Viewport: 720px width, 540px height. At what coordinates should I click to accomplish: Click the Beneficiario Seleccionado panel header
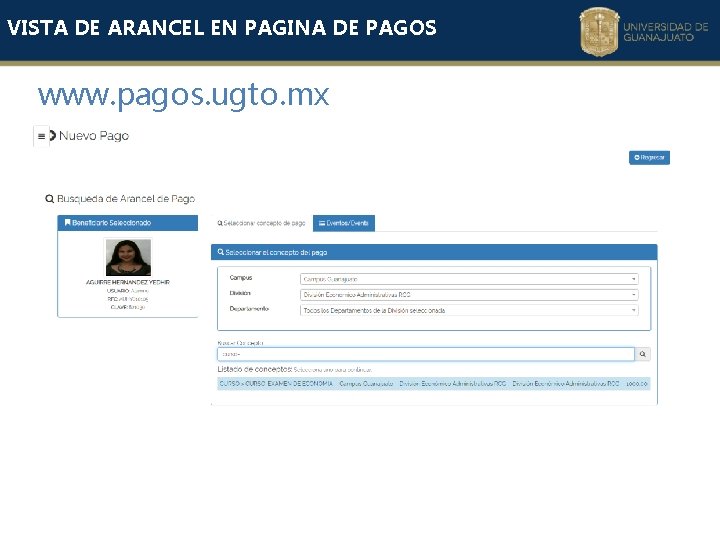(128, 223)
